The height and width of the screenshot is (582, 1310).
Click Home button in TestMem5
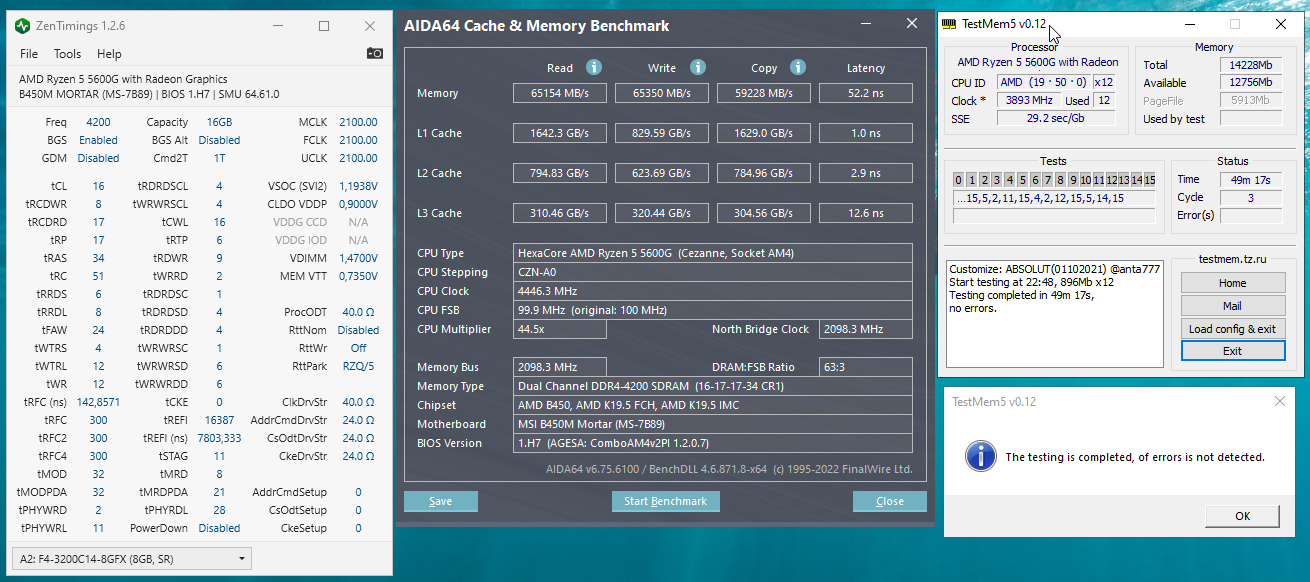pyautogui.click(x=1232, y=283)
